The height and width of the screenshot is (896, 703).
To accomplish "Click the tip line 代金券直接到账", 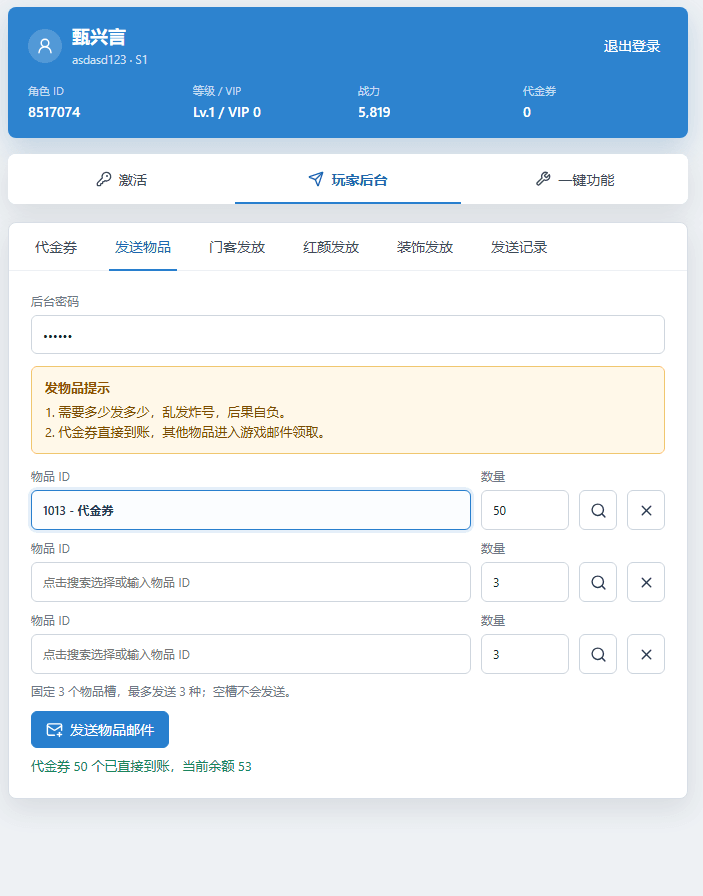I will tap(186, 433).
